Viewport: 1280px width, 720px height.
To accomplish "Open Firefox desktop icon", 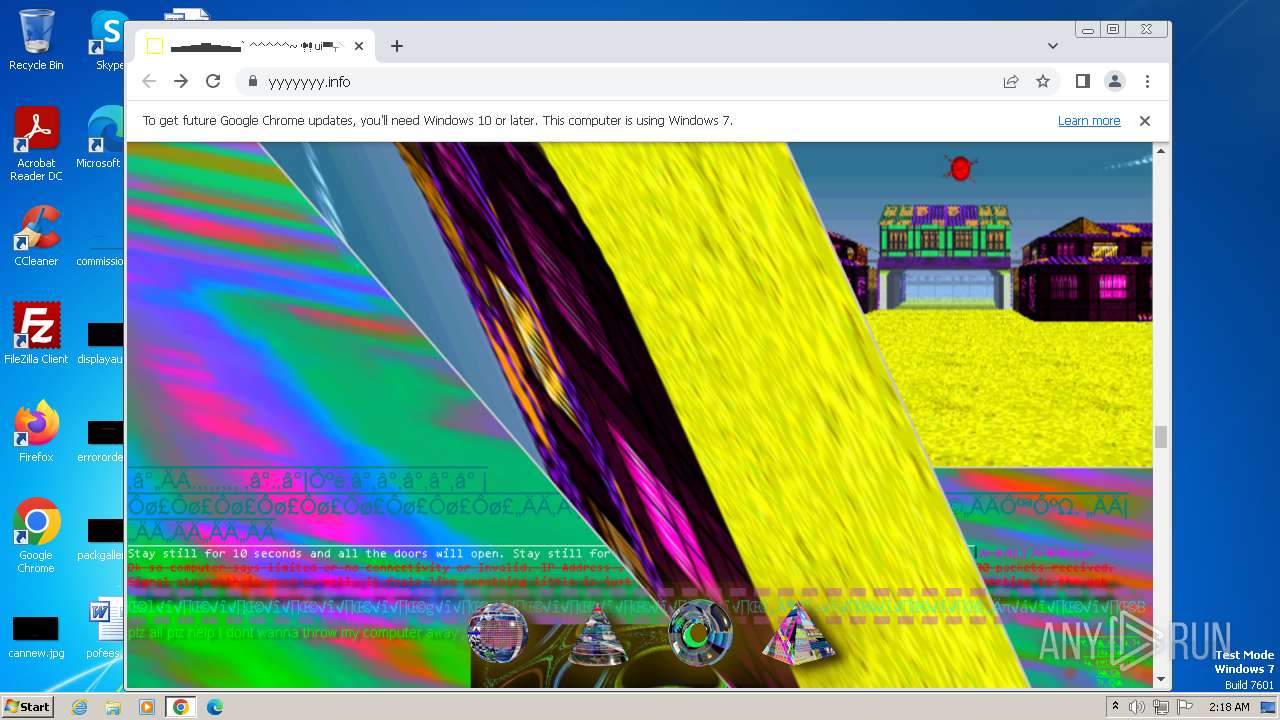I will 36,431.
